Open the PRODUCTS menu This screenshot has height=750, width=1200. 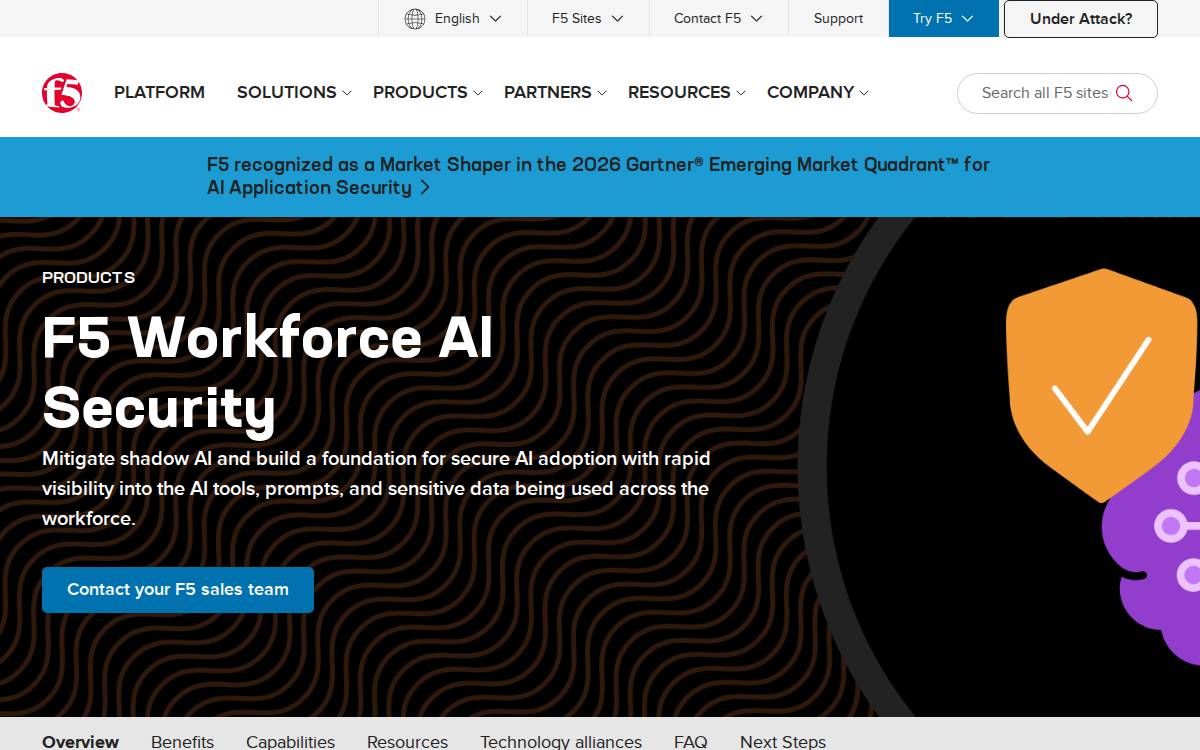tap(428, 92)
